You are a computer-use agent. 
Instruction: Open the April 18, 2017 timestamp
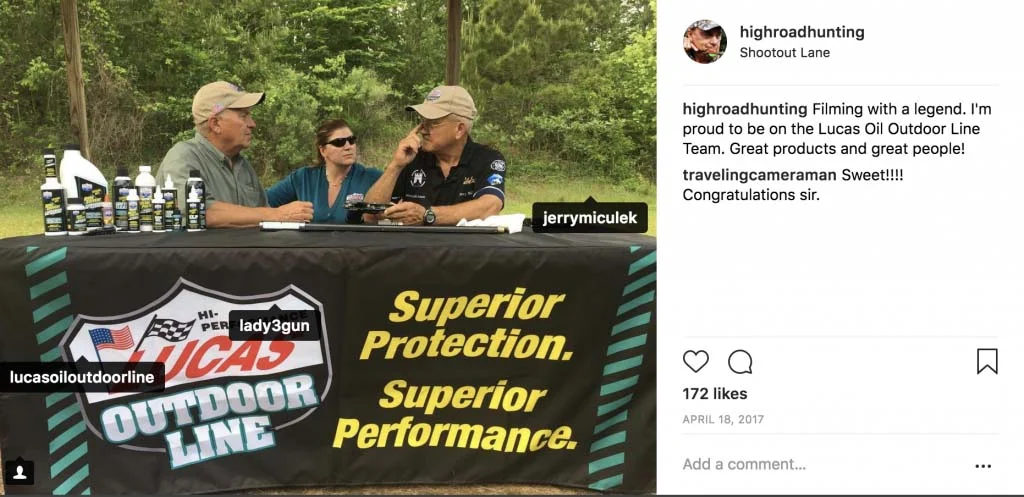[x=723, y=419]
